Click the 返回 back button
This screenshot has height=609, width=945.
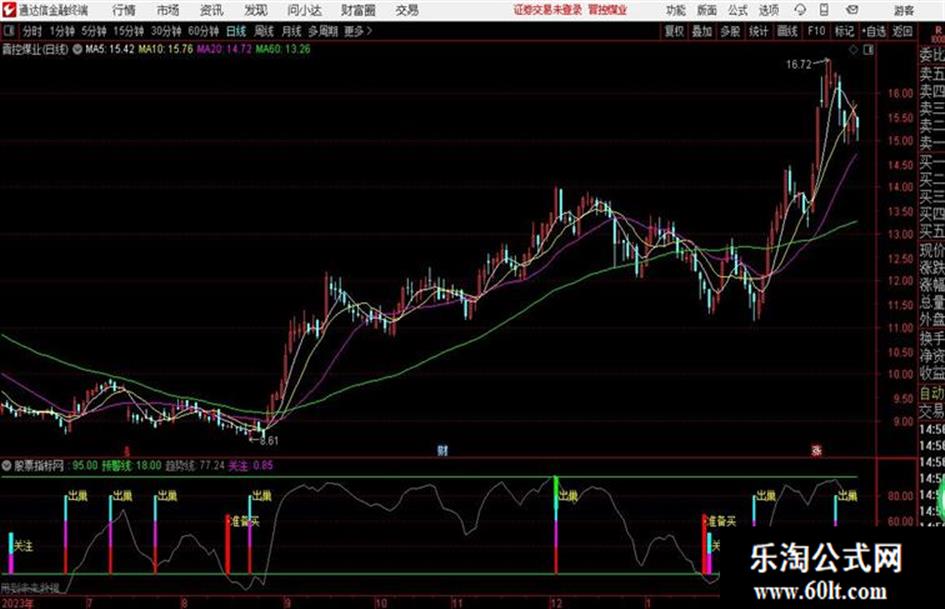(x=902, y=31)
